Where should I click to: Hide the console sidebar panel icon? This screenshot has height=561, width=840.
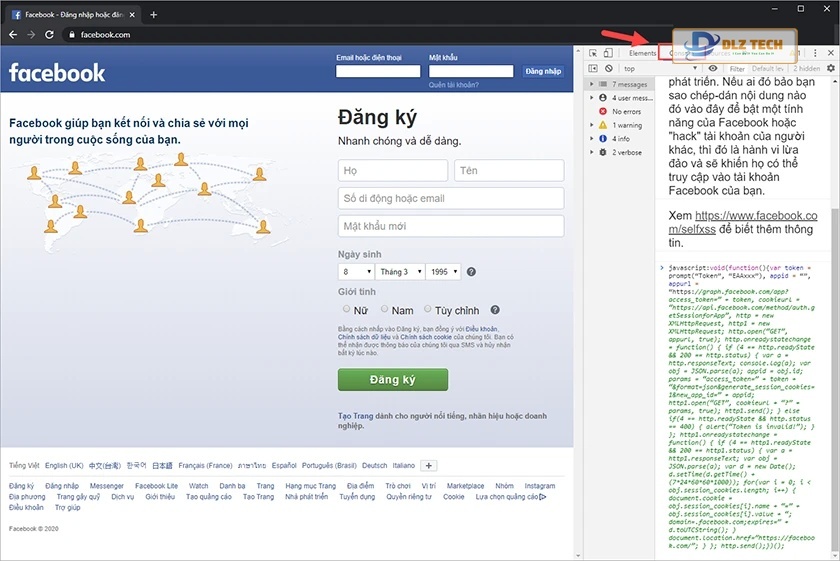click(x=593, y=68)
